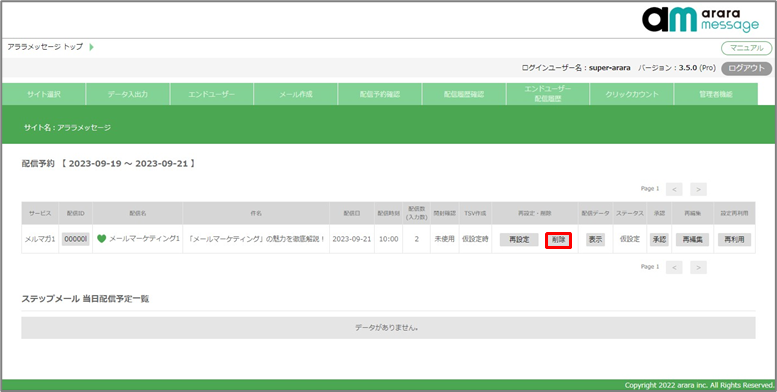Open the クリックカウント tab
The height and width of the screenshot is (392, 777).
tap(632, 94)
